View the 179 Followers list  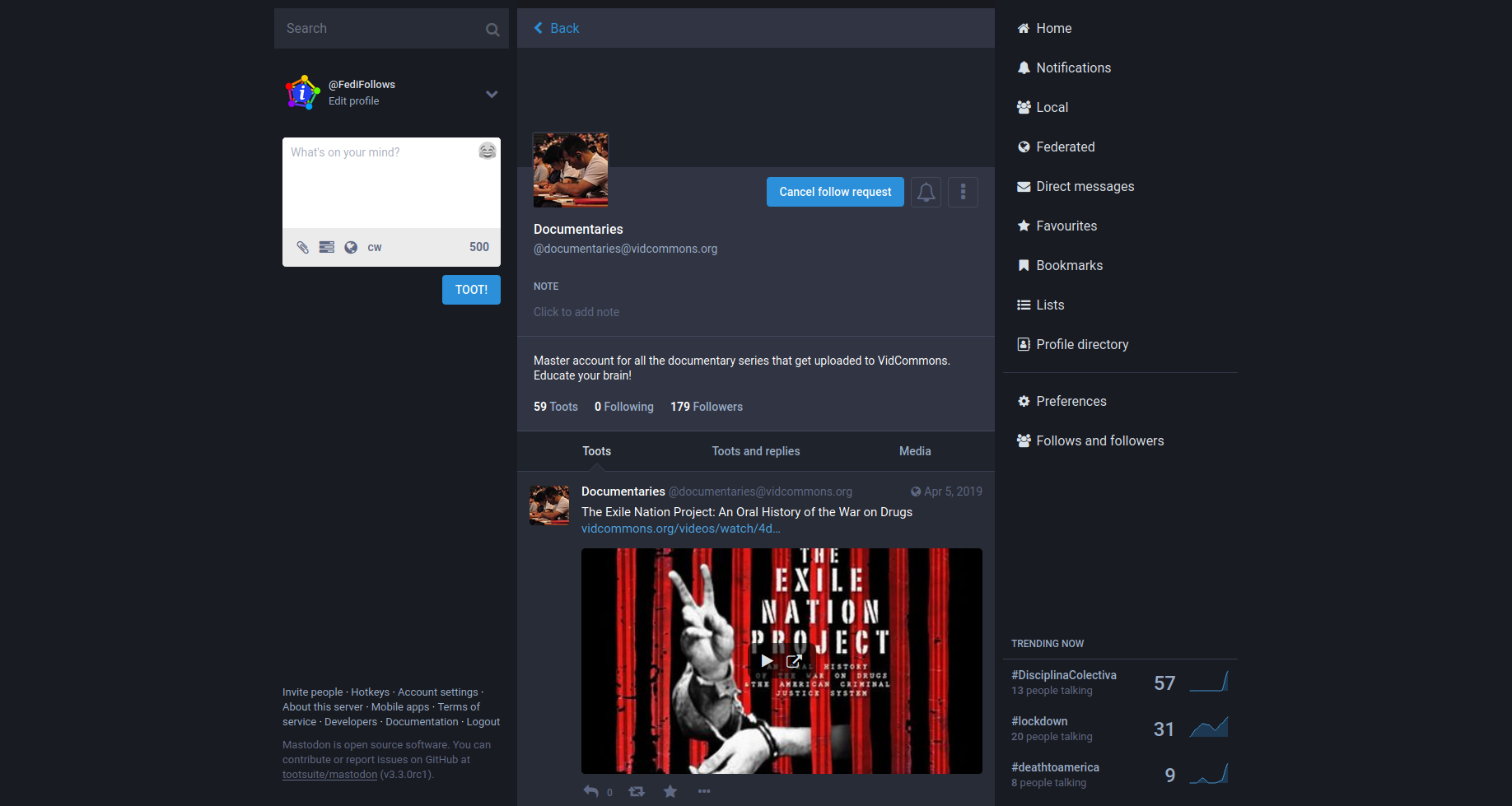coord(707,407)
